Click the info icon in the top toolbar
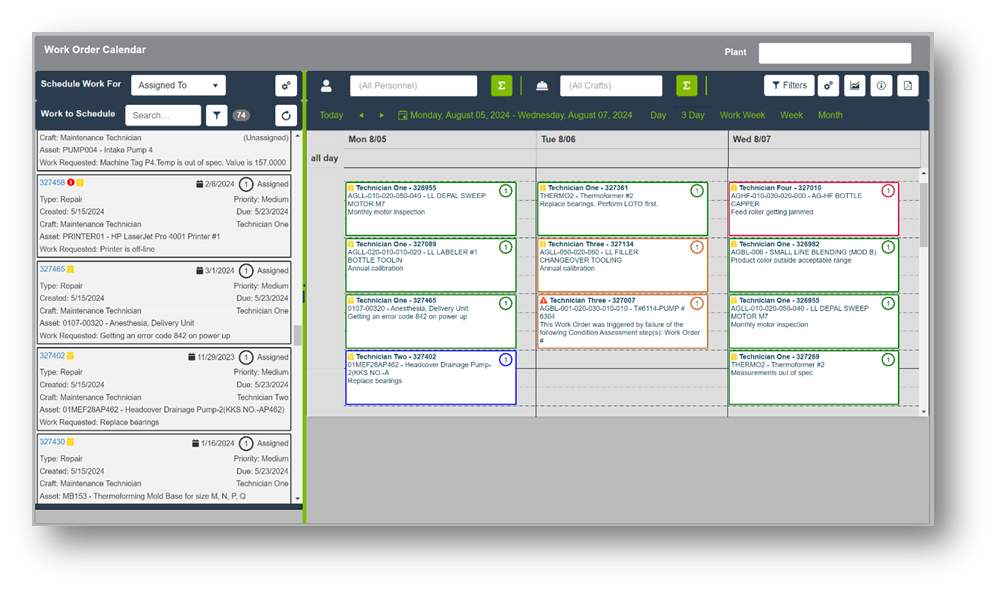Image resolution: width=999 pixels, height=591 pixels. click(x=881, y=86)
